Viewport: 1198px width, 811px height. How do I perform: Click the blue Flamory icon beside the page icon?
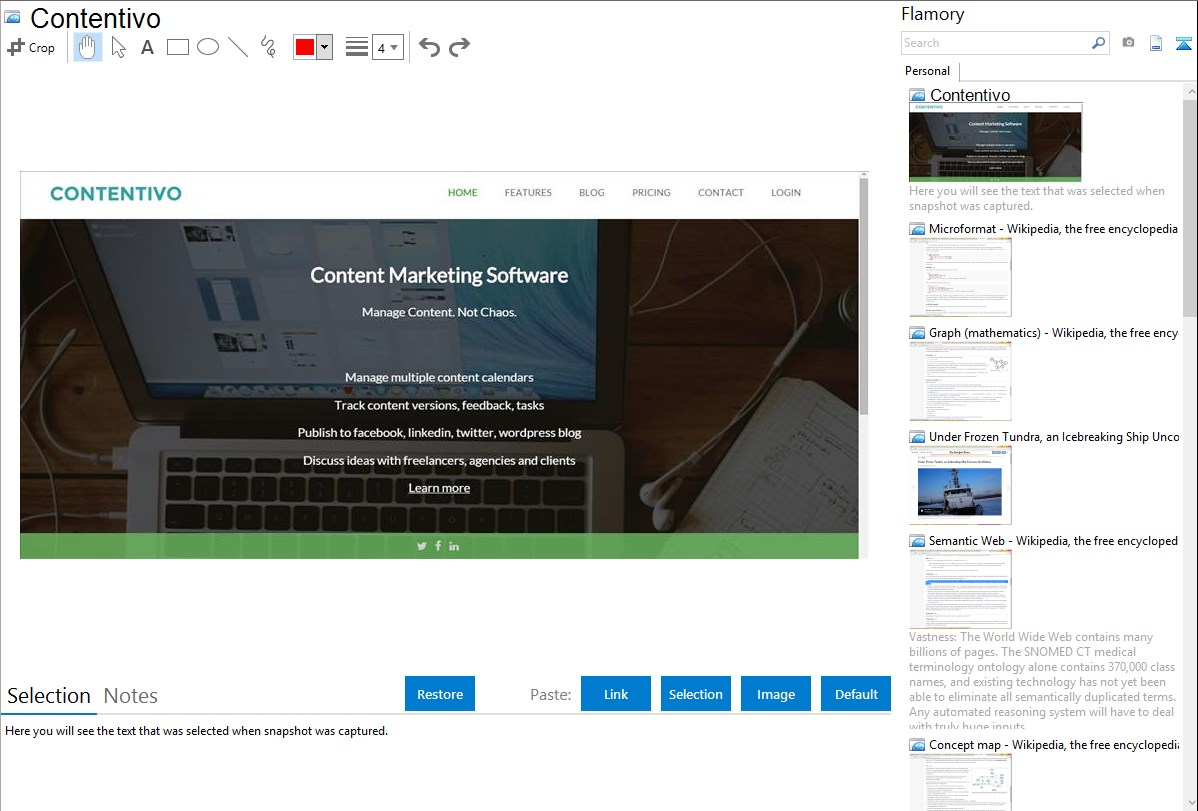point(1183,44)
